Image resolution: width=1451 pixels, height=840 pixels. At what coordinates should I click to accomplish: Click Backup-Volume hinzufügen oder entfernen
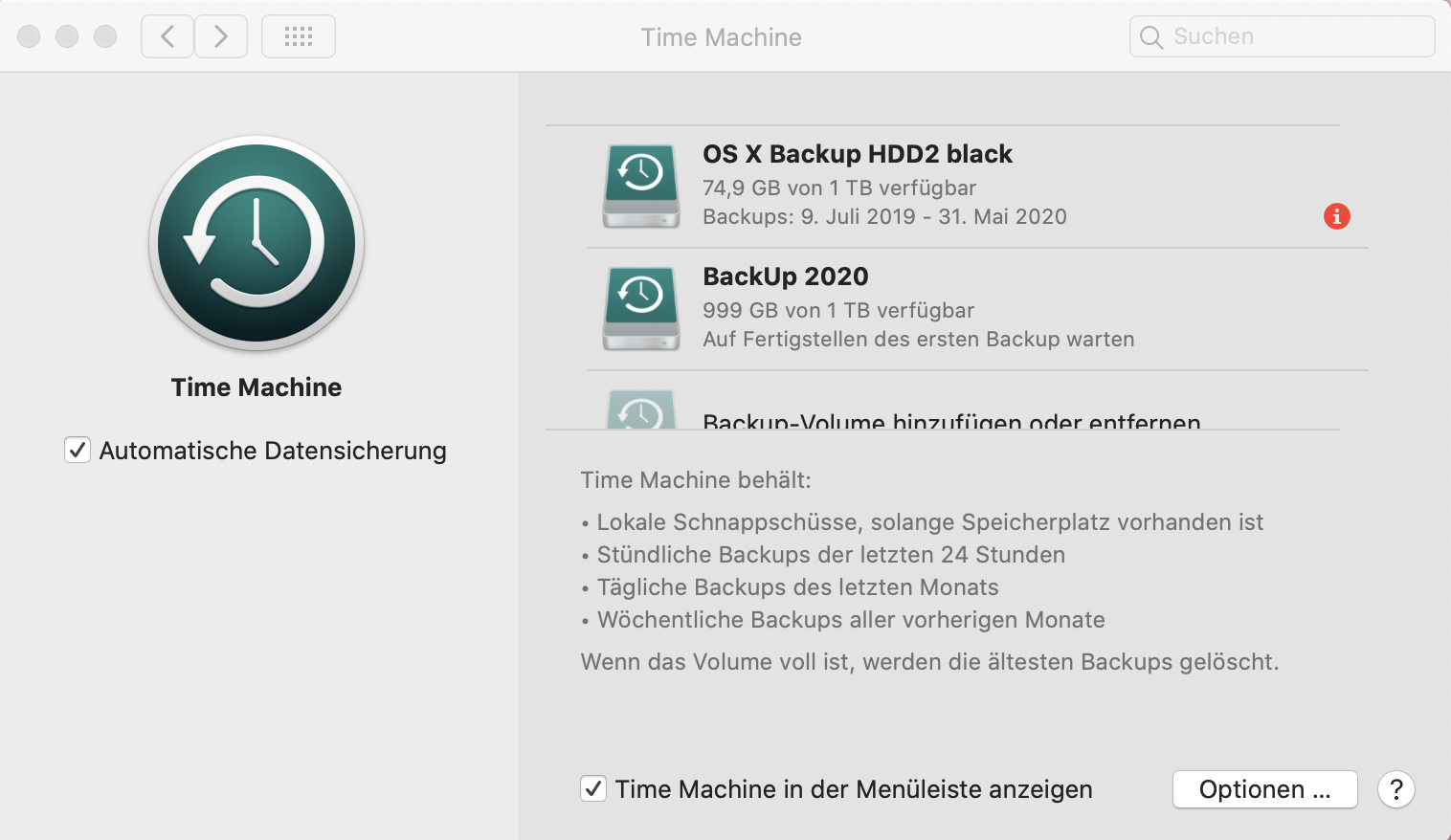click(x=950, y=421)
